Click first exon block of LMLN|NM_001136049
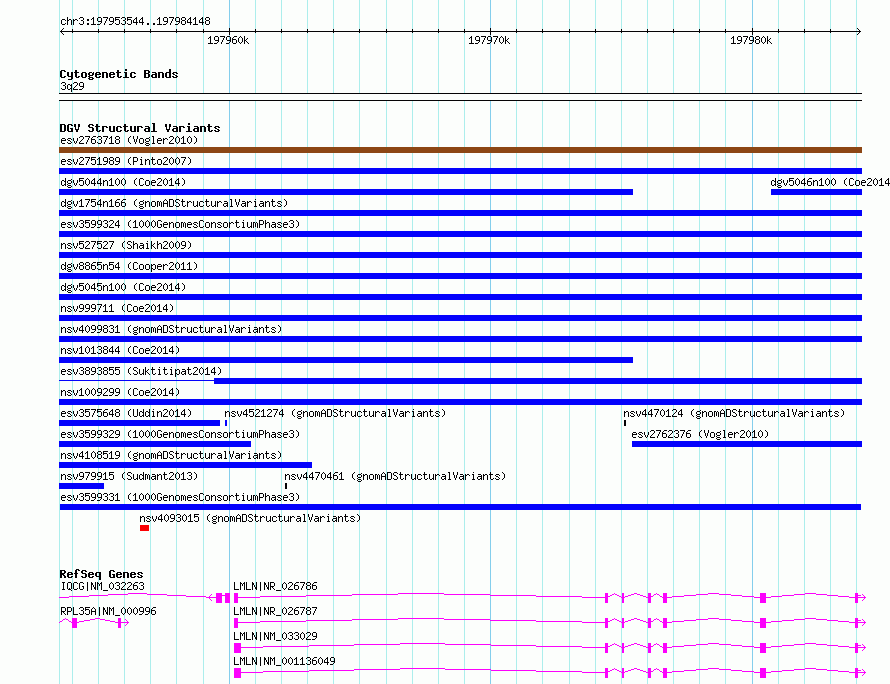890x684 pixels. [x=237, y=673]
